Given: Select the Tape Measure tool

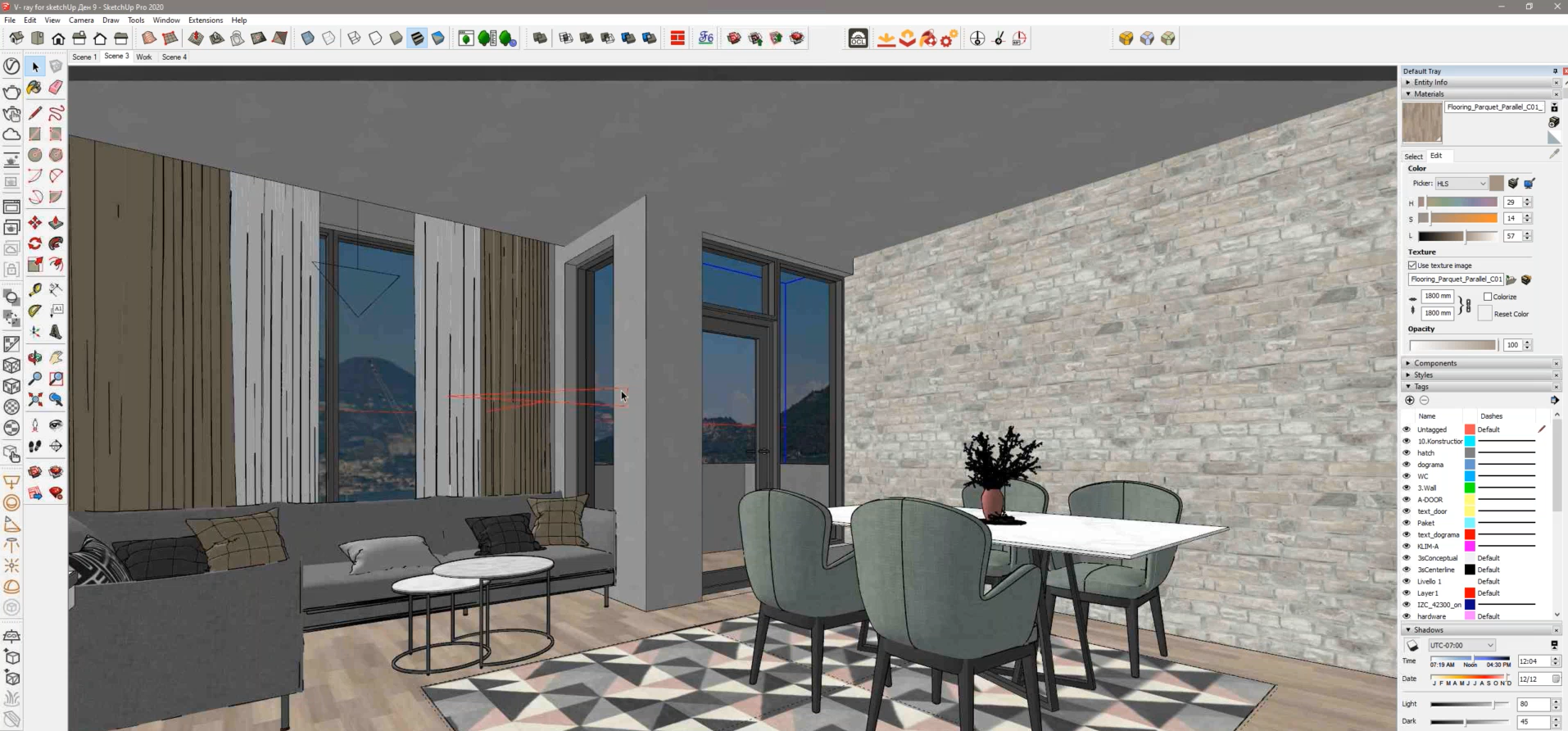Looking at the screenshot, I should [34, 289].
